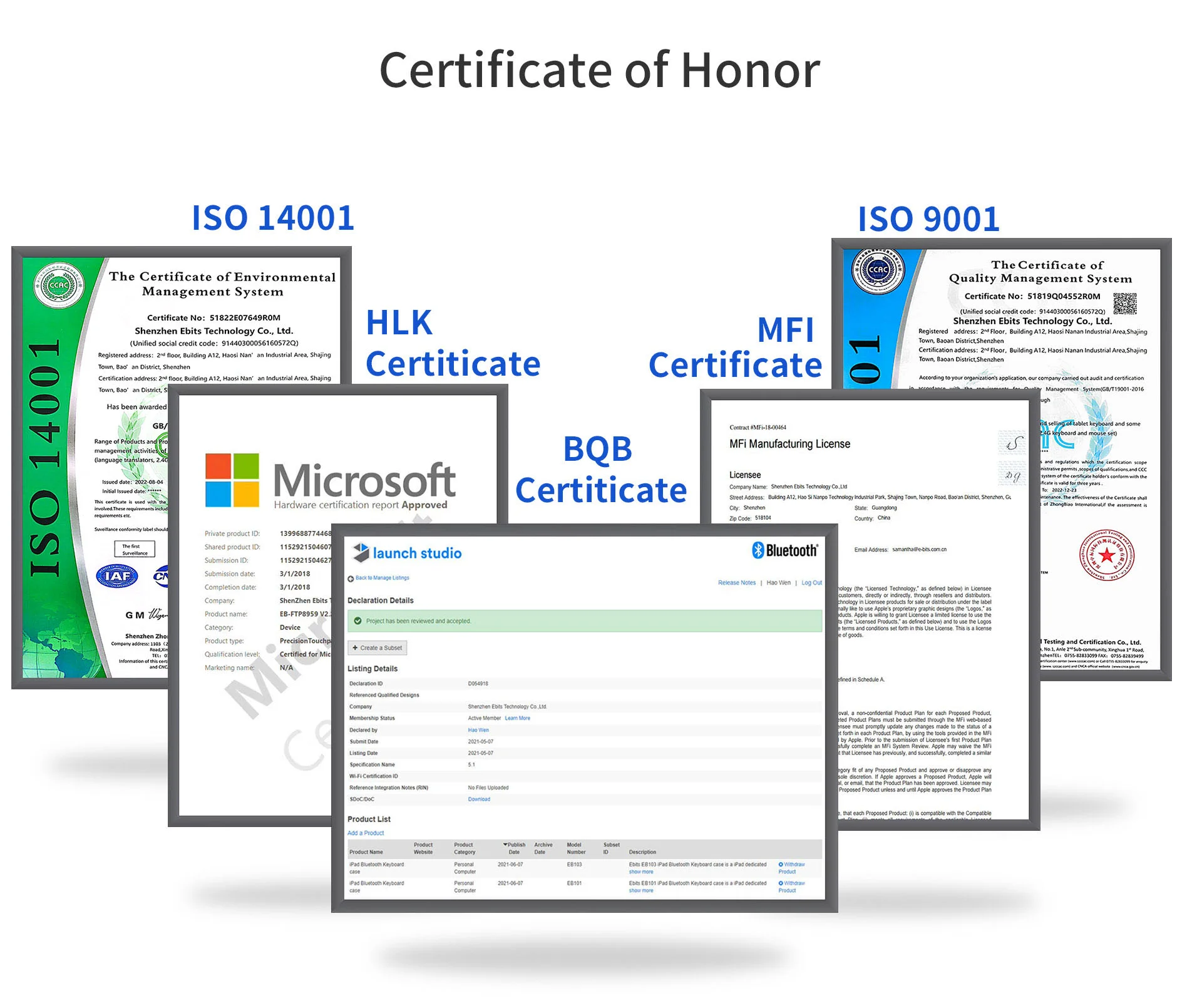Click the CCAC emblem on ISO 14001 certificate

[x=59, y=285]
